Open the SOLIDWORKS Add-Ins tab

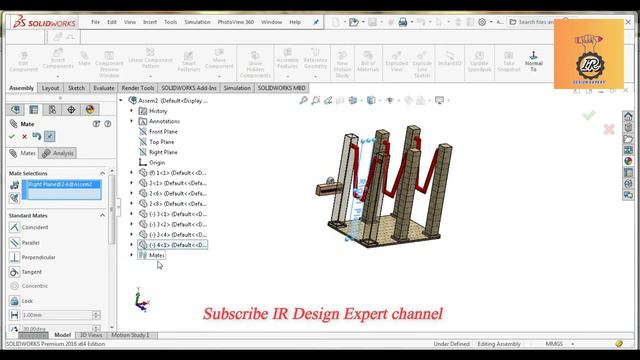point(189,88)
